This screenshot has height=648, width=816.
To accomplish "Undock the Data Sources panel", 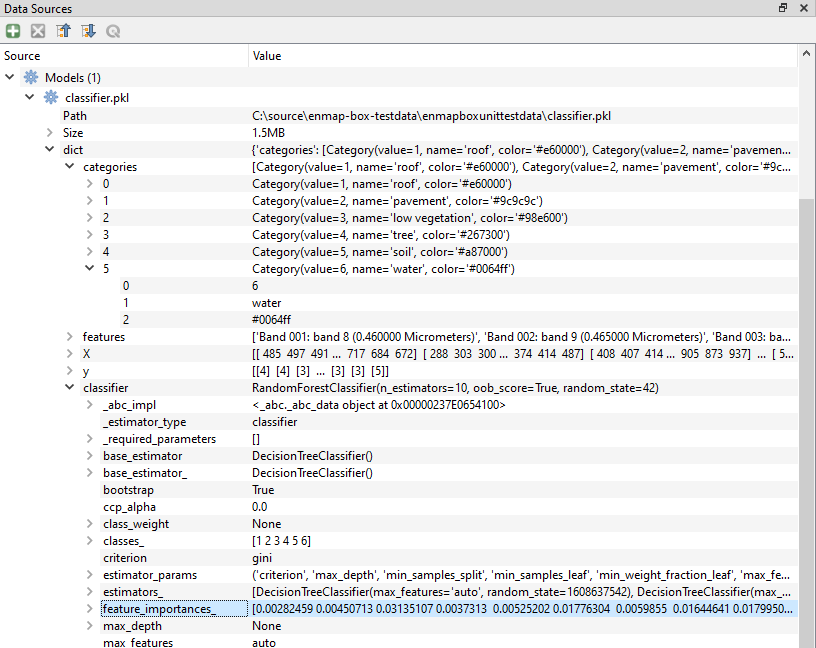I will pos(783,8).
